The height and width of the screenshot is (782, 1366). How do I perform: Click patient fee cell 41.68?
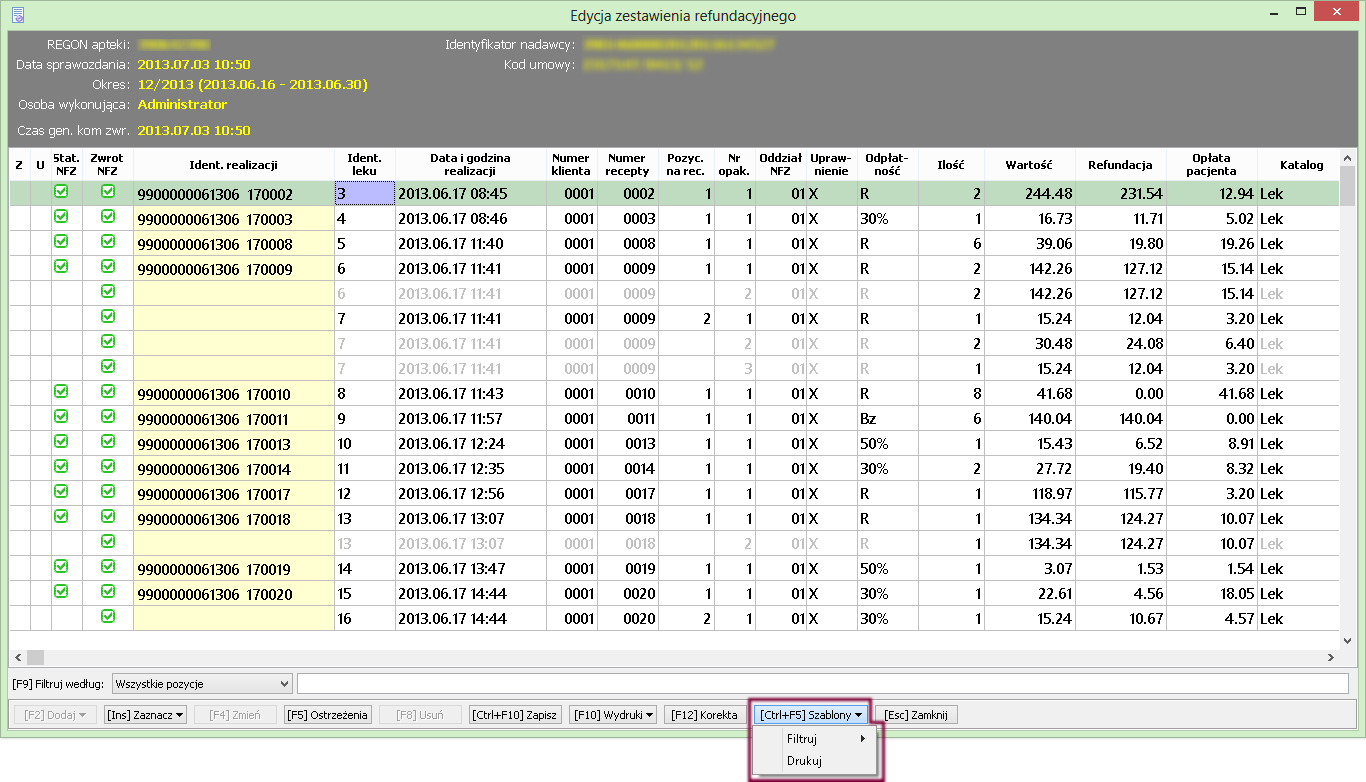[x=1212, y=394]
